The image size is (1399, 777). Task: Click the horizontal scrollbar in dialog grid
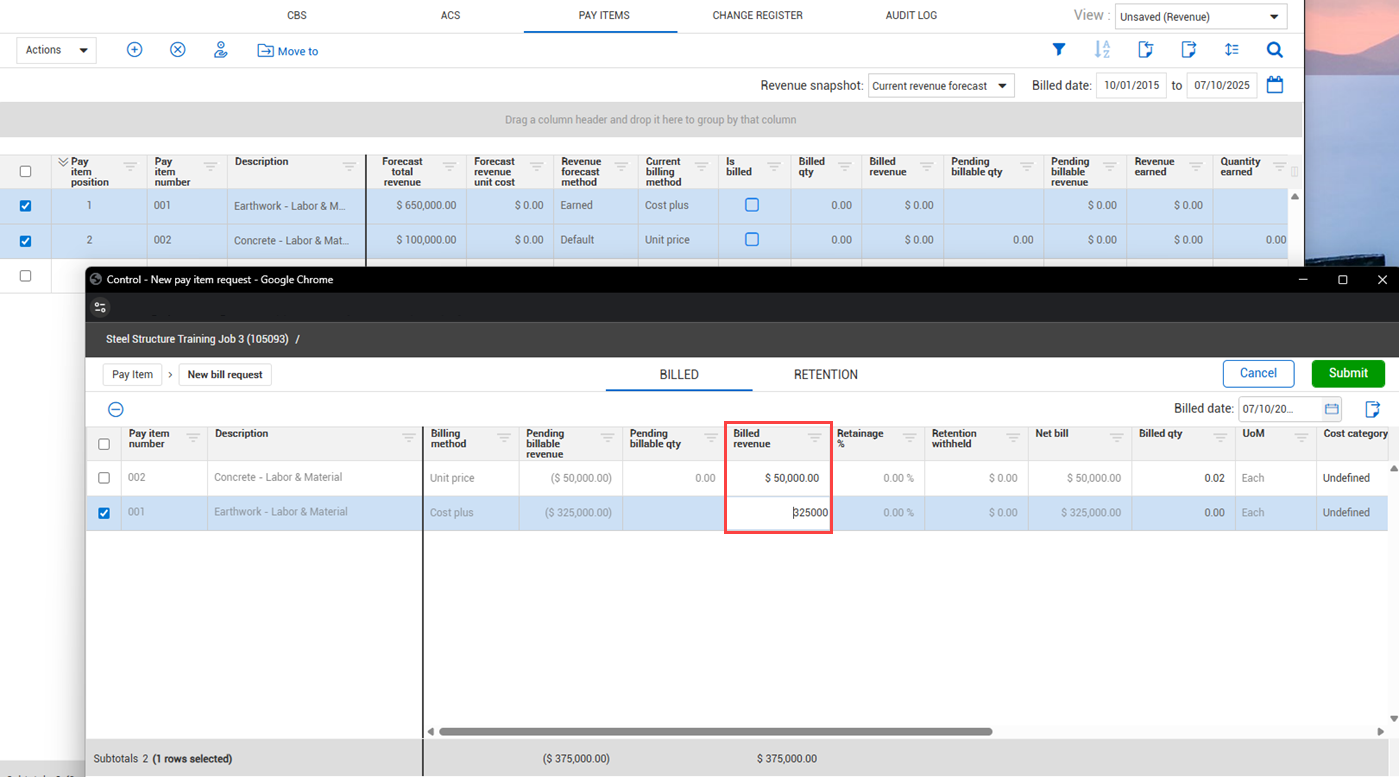(715, 732)
